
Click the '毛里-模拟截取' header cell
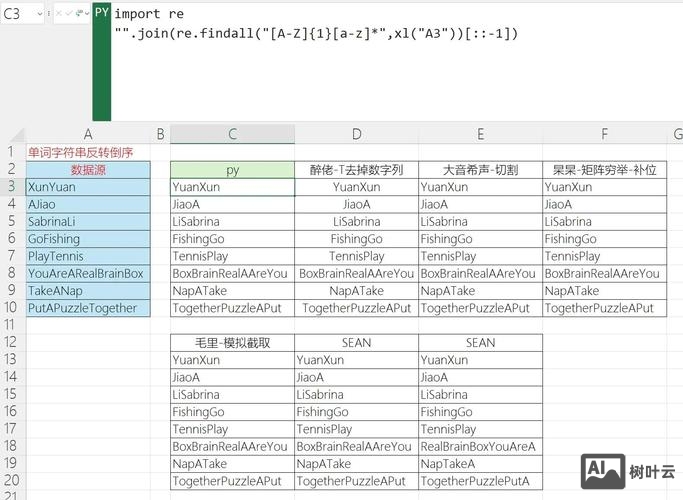click(x=233, y=342)
